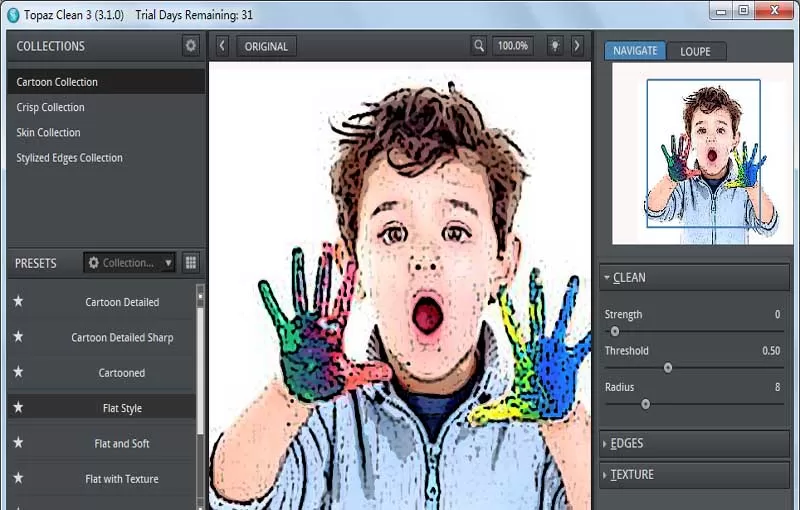The width and height of the screenshot is (800, 510).
Task: Click the Threshold slider handle
Action: point(668,368)
